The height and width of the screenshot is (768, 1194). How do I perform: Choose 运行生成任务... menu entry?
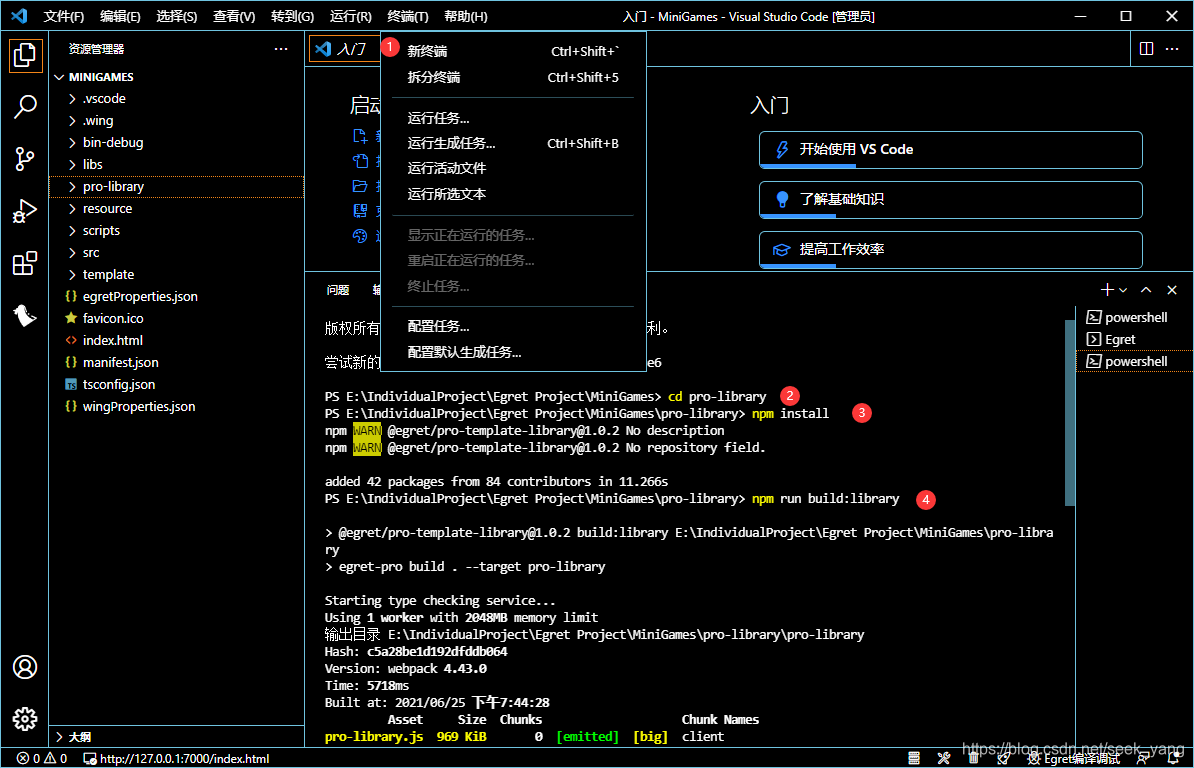click(x=513, y=143)
